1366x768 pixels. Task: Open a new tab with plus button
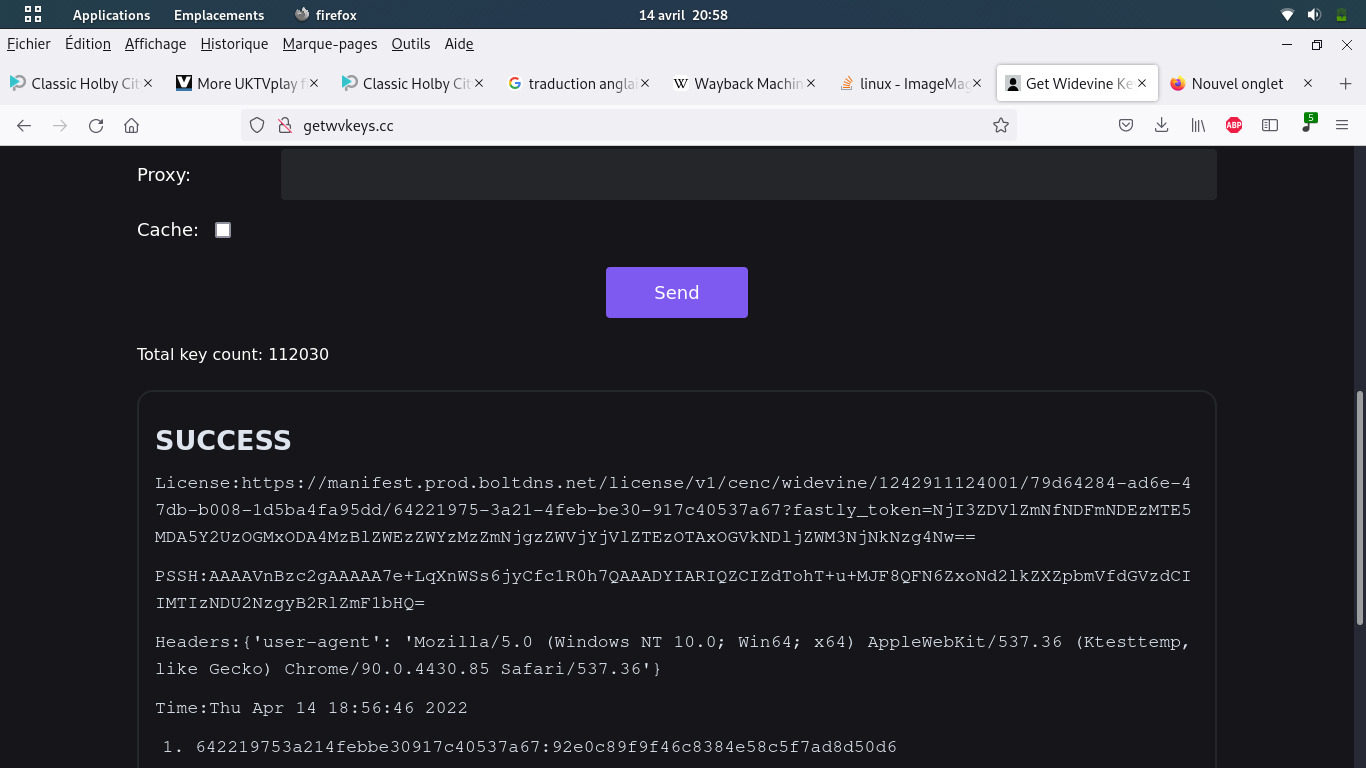click(x=1345, y=84)
